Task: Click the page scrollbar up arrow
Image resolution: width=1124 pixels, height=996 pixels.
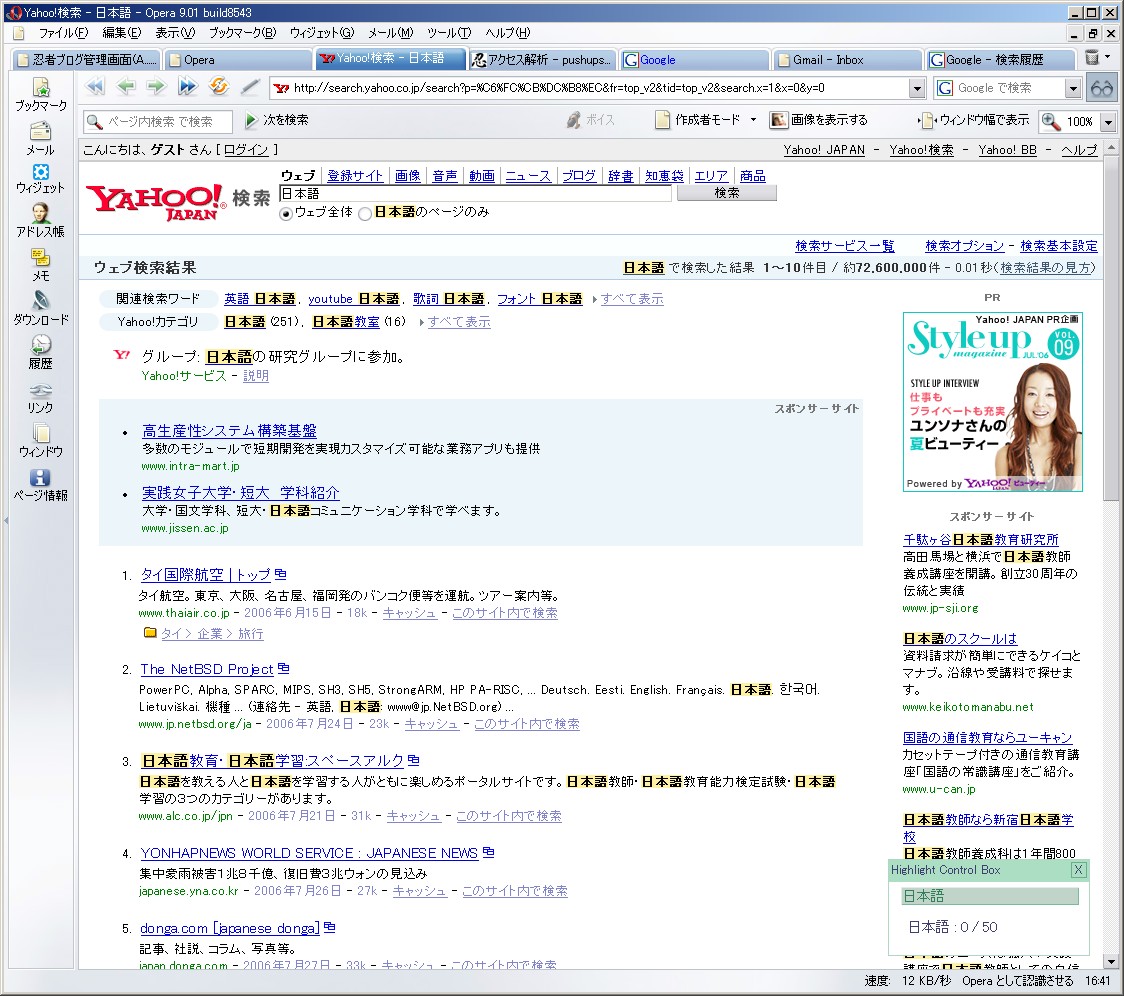Action: coord(1110,148)
